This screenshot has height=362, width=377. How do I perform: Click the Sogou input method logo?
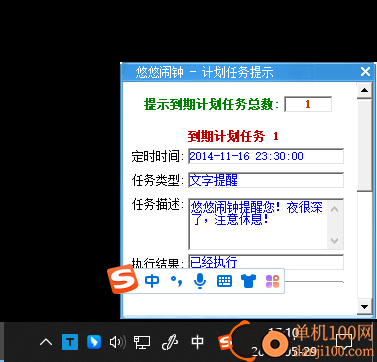tap(122, 279)
